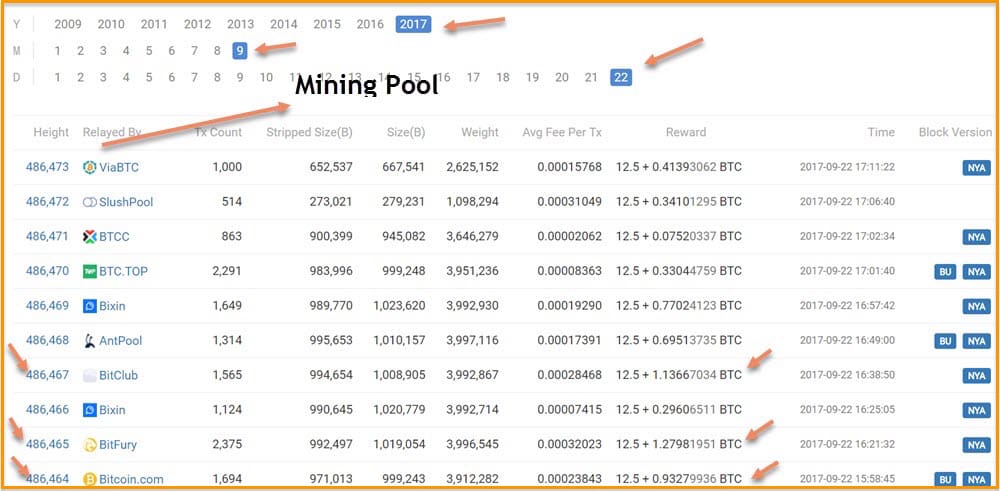Open the SlushPool pool link
1000x491 pixels.
coord(126,202)
